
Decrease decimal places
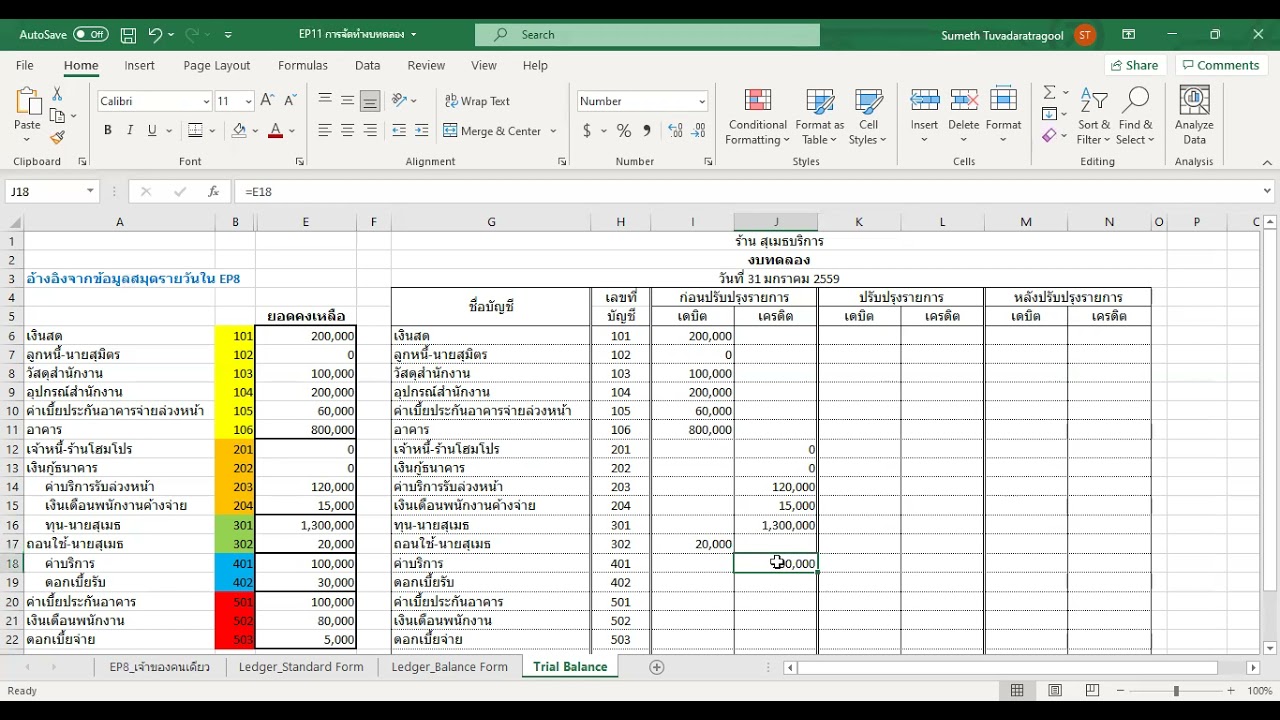(x=699, y=131)
